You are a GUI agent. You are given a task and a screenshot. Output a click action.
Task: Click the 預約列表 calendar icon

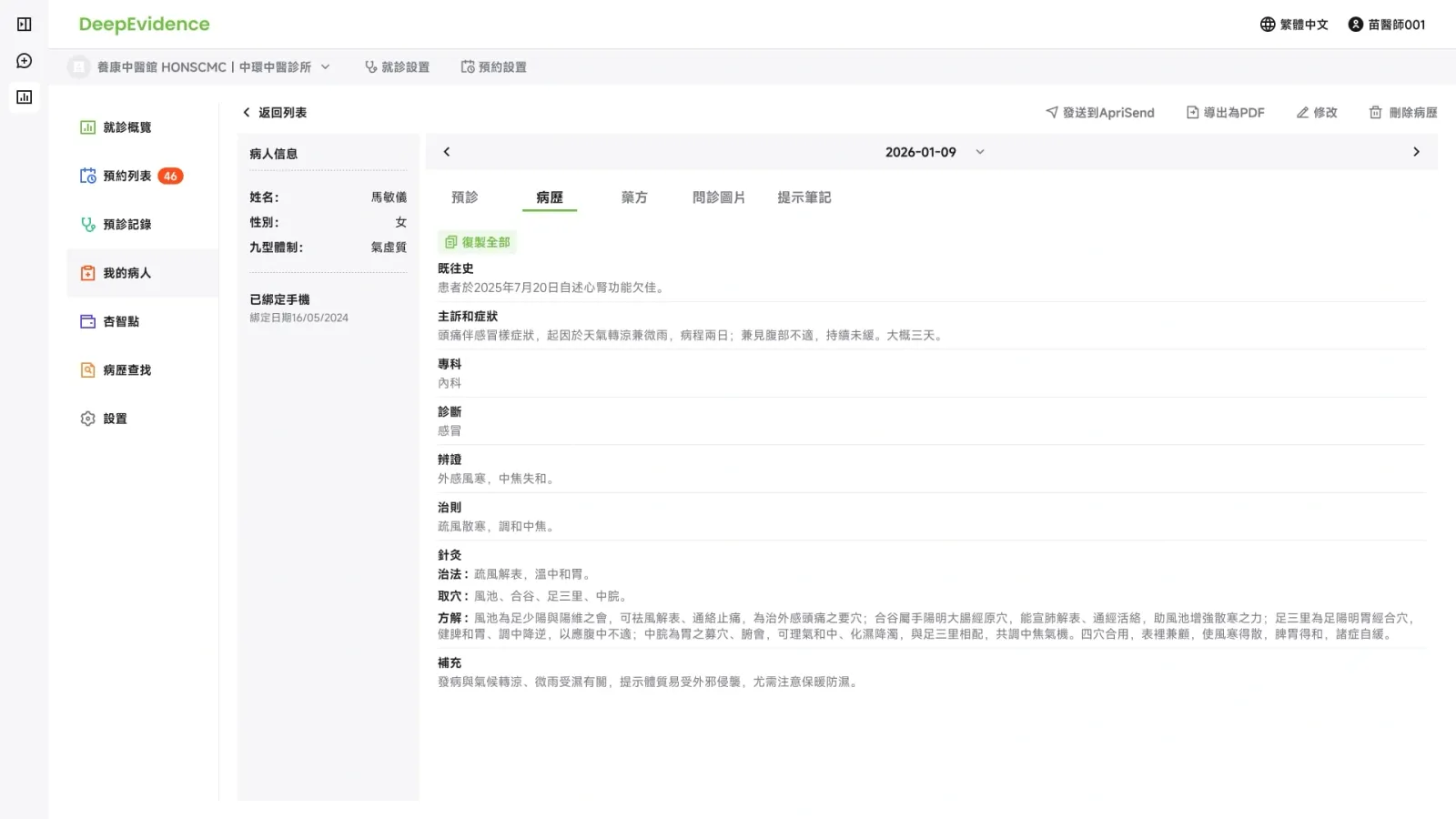pos(88,176)
